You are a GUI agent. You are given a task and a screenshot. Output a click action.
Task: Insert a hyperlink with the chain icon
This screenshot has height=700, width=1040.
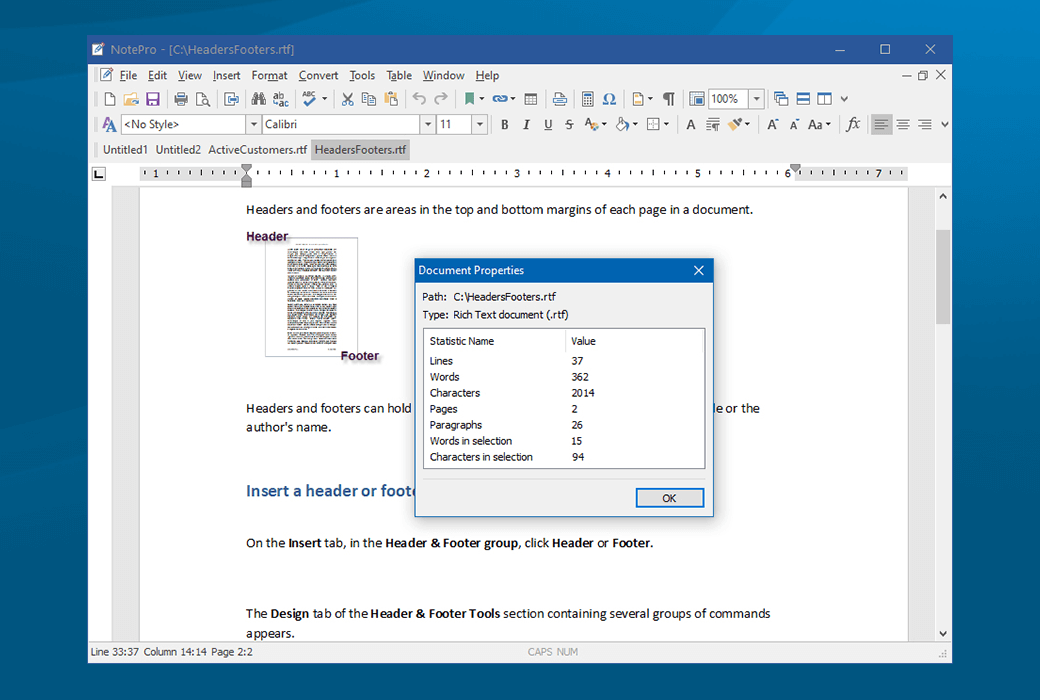tap(499, 100)
